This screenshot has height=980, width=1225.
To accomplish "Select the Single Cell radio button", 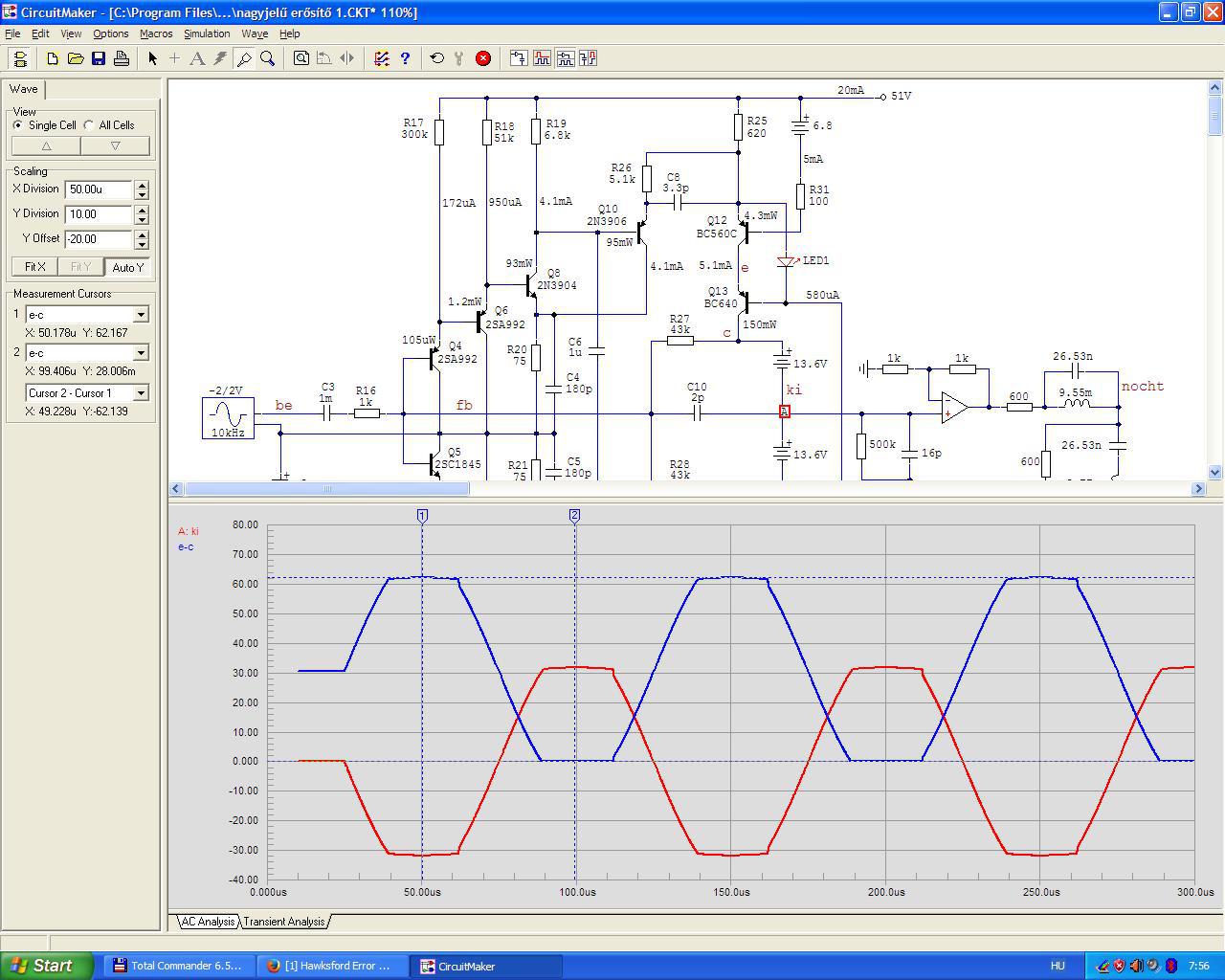I will click(18, 125).
